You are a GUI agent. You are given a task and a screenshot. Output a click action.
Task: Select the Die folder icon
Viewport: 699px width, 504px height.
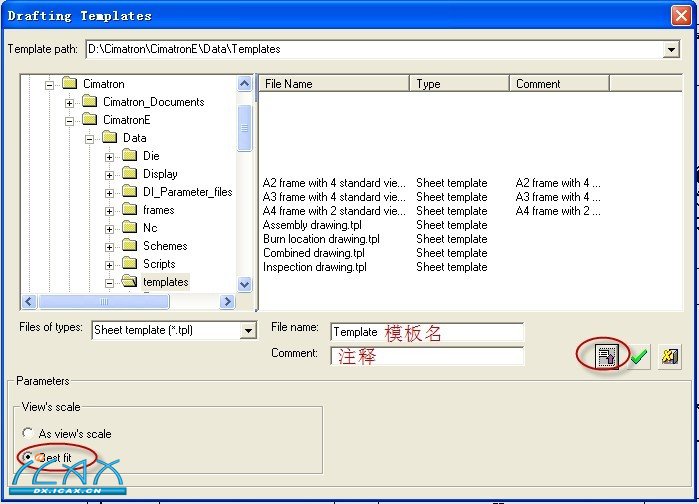click(130, 155)
